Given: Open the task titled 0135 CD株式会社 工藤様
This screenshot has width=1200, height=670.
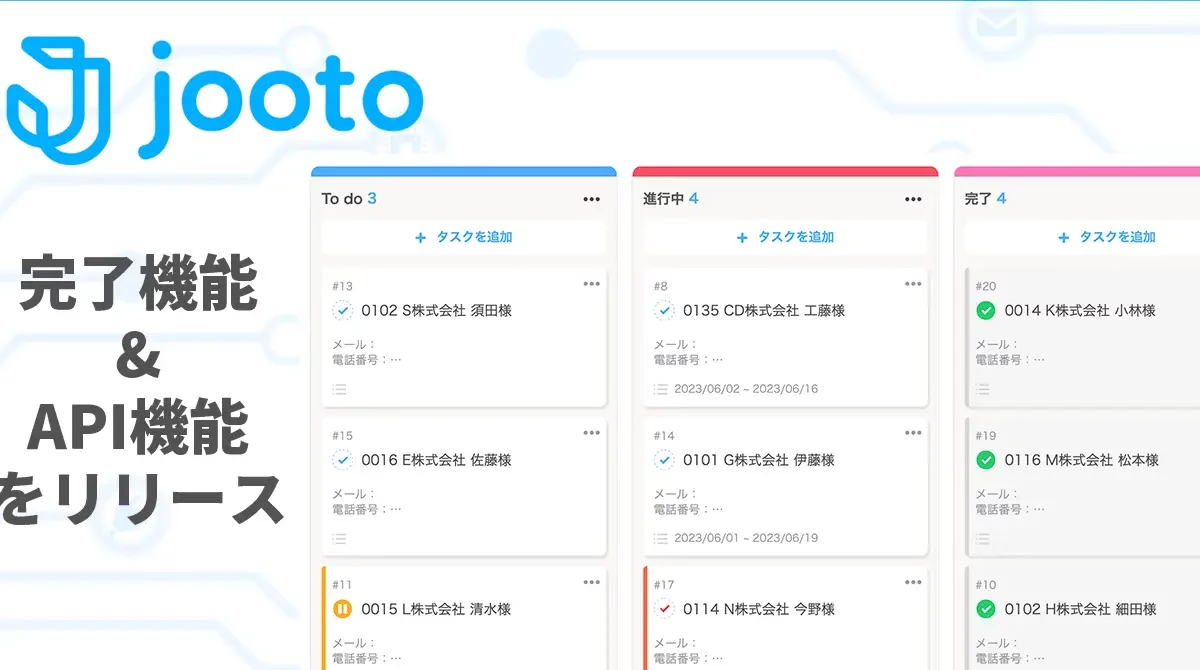Looking at the screenshot, I should click(x=764, y=311).
